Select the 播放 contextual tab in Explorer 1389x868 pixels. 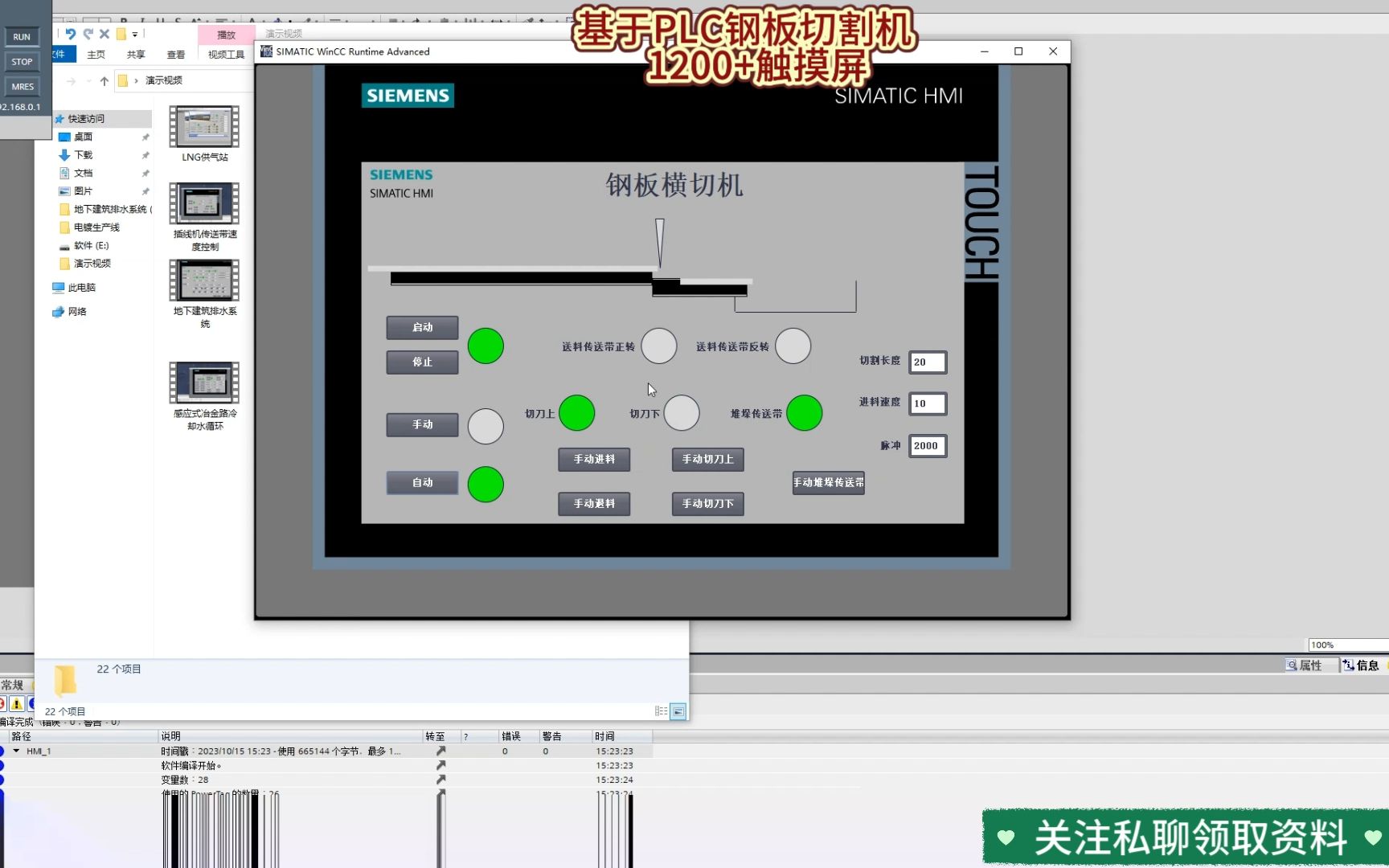click(227, 35)
